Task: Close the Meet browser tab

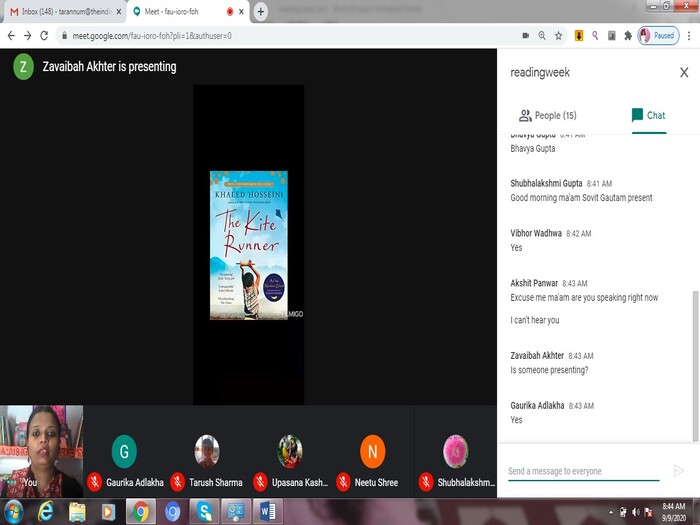Action: coord(241,12)
